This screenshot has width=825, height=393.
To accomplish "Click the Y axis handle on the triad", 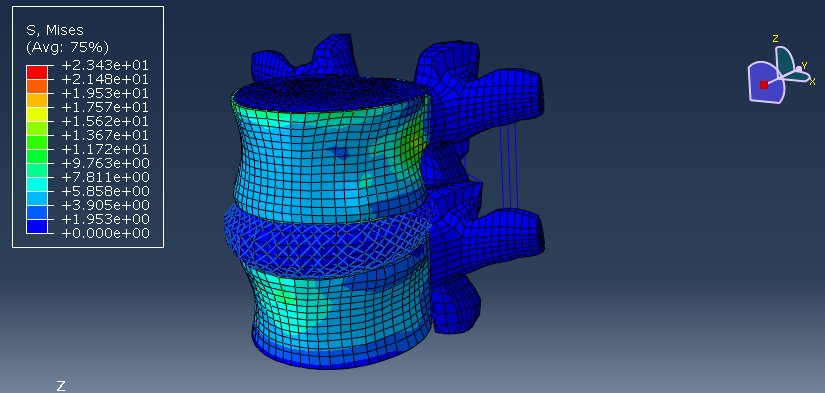I will tap(799, 69).
